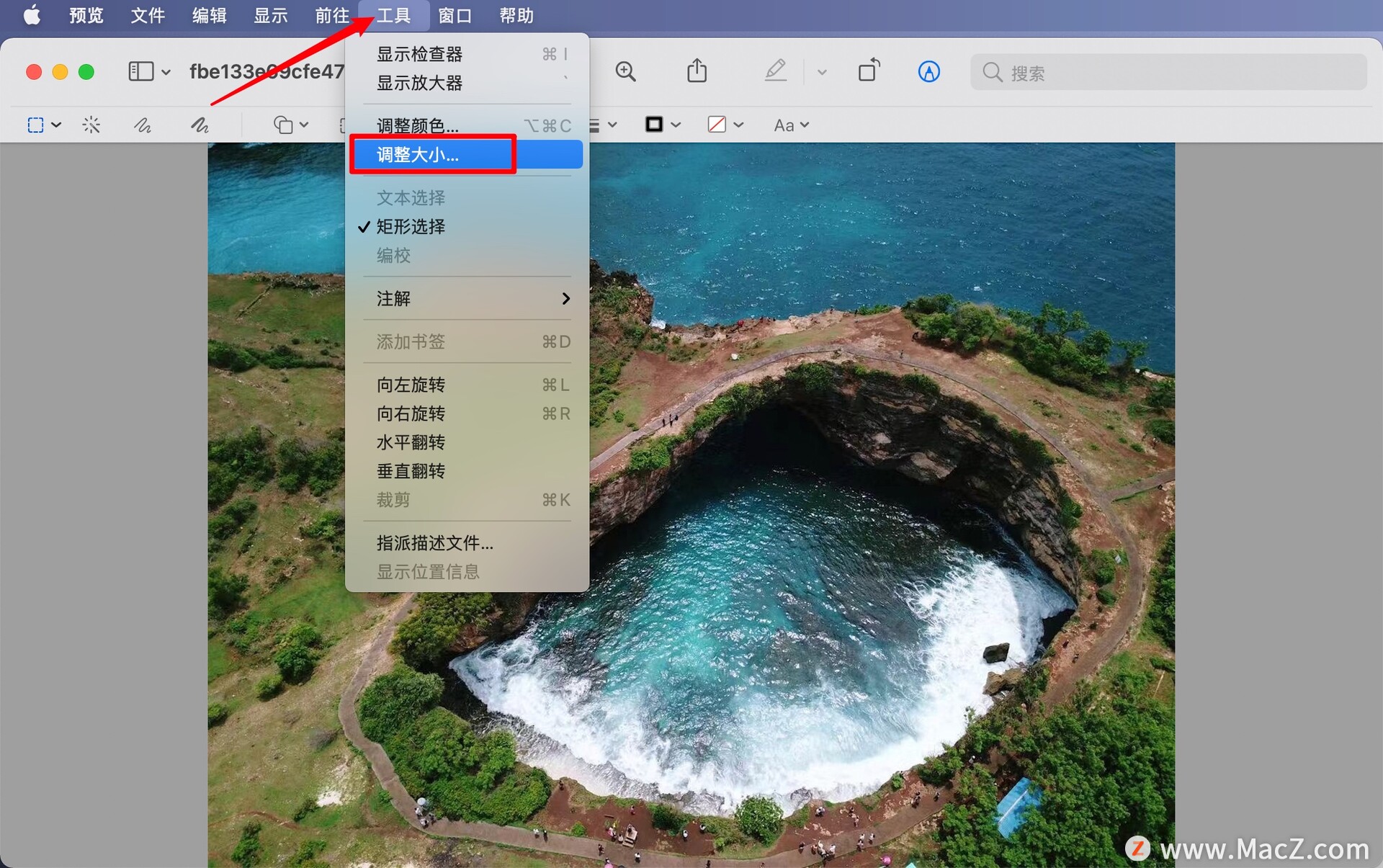Open the 预览 app menu
Screen dimensions: 1383x868
[86, 15]
